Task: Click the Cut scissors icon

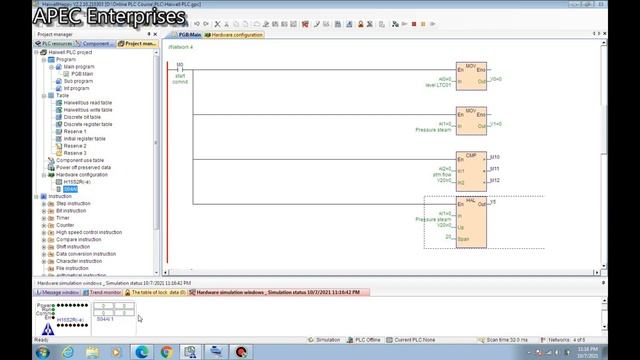Action: pos(218,24)
